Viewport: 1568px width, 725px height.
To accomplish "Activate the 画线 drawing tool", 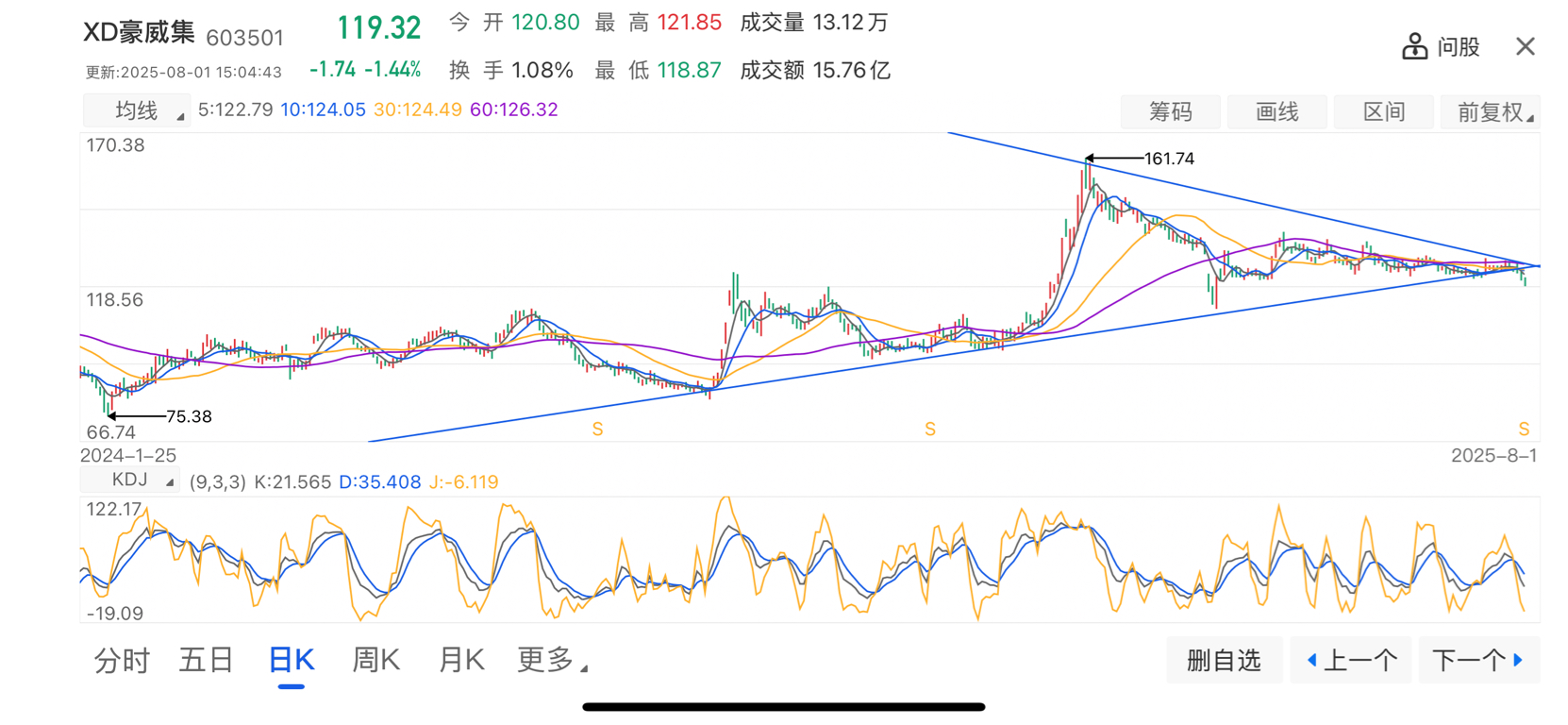I will coord(1277,111).
